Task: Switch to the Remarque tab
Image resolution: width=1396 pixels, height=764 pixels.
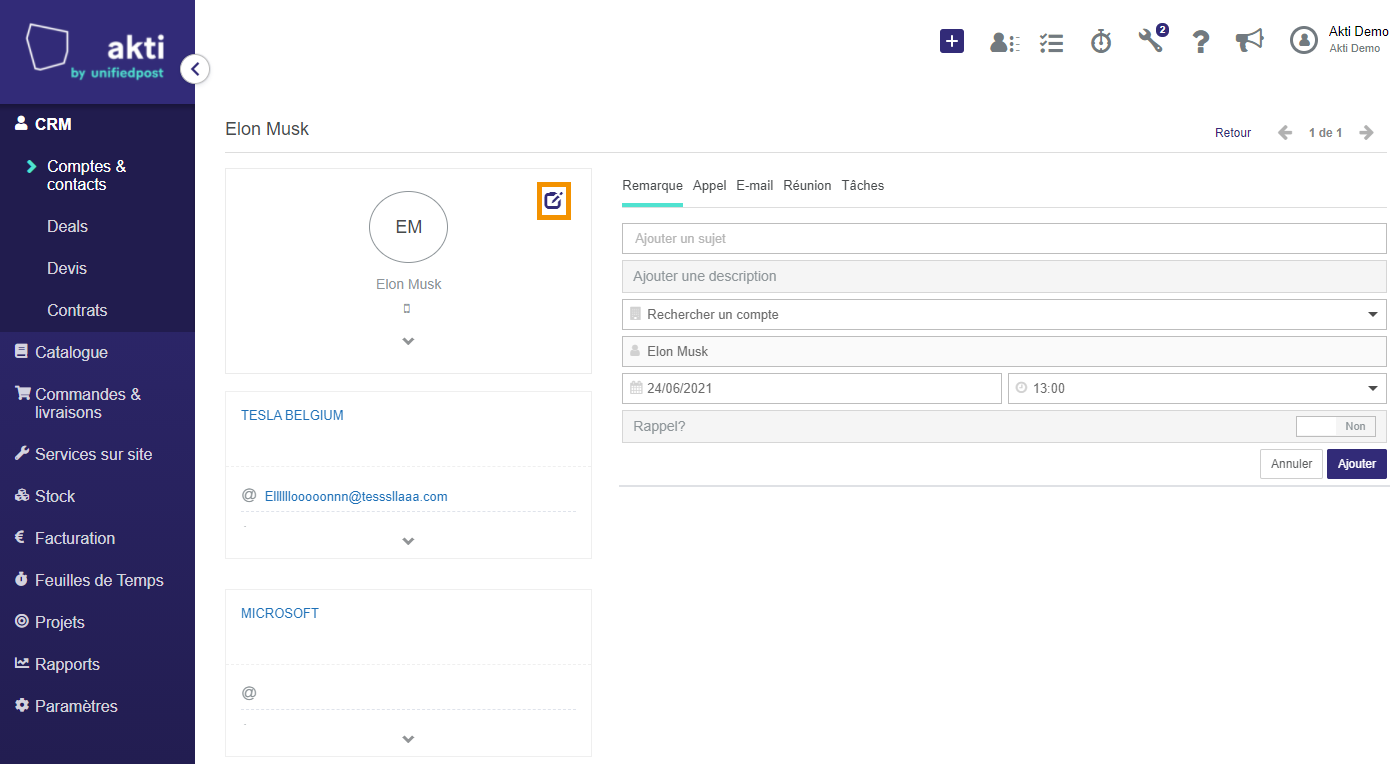Action: click(x=652, y=186)
